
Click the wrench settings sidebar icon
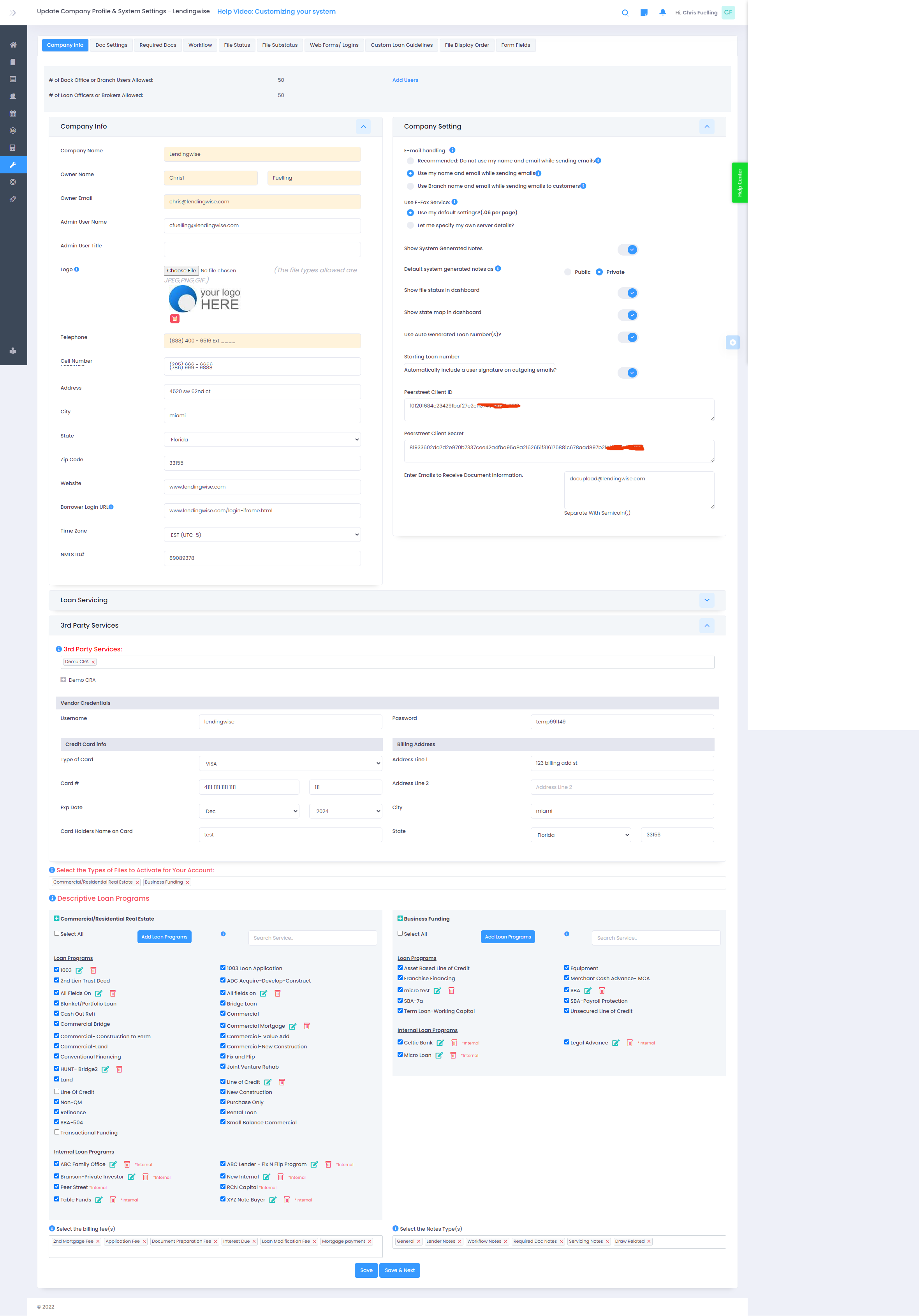[x=13, y=165]
